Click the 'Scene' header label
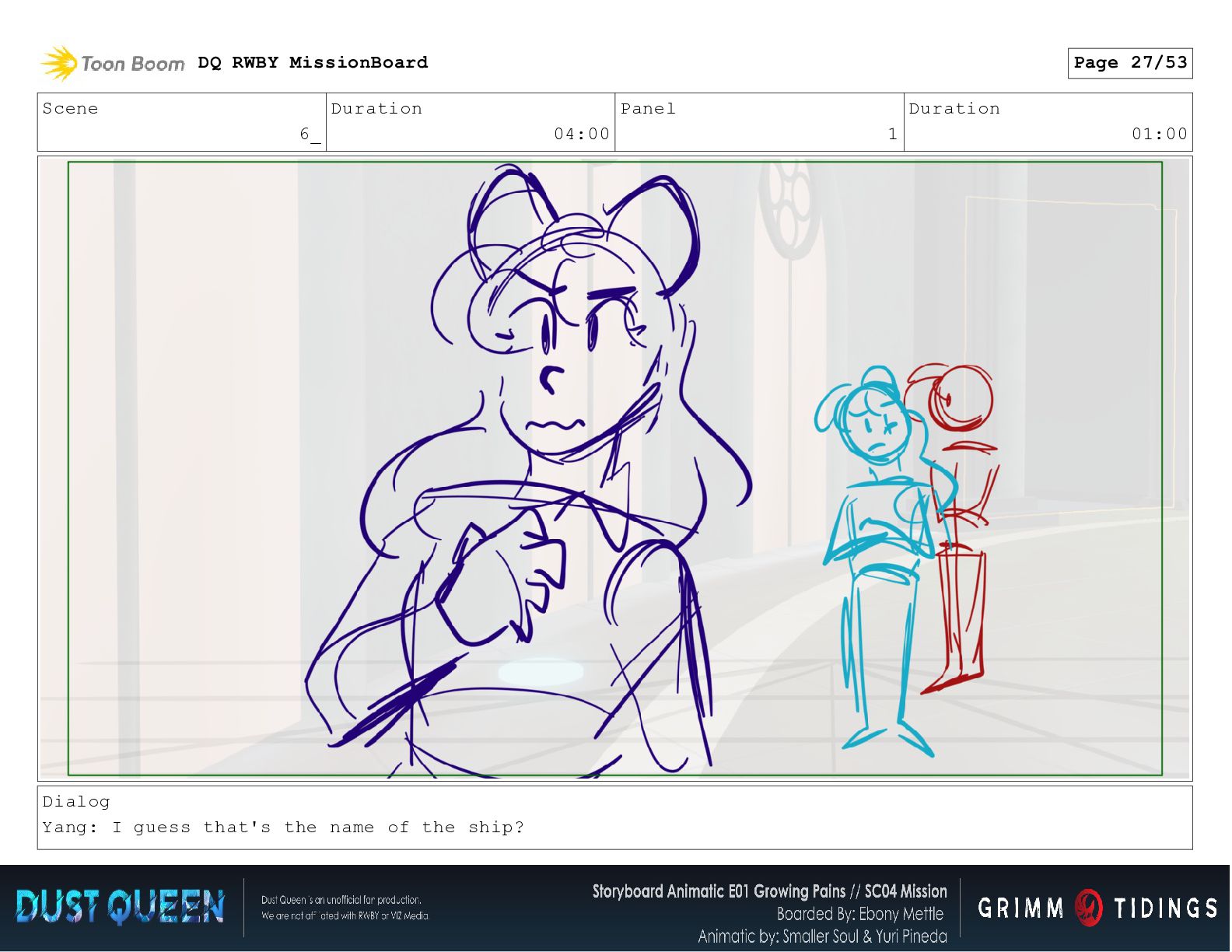 (x=71, y=108)
